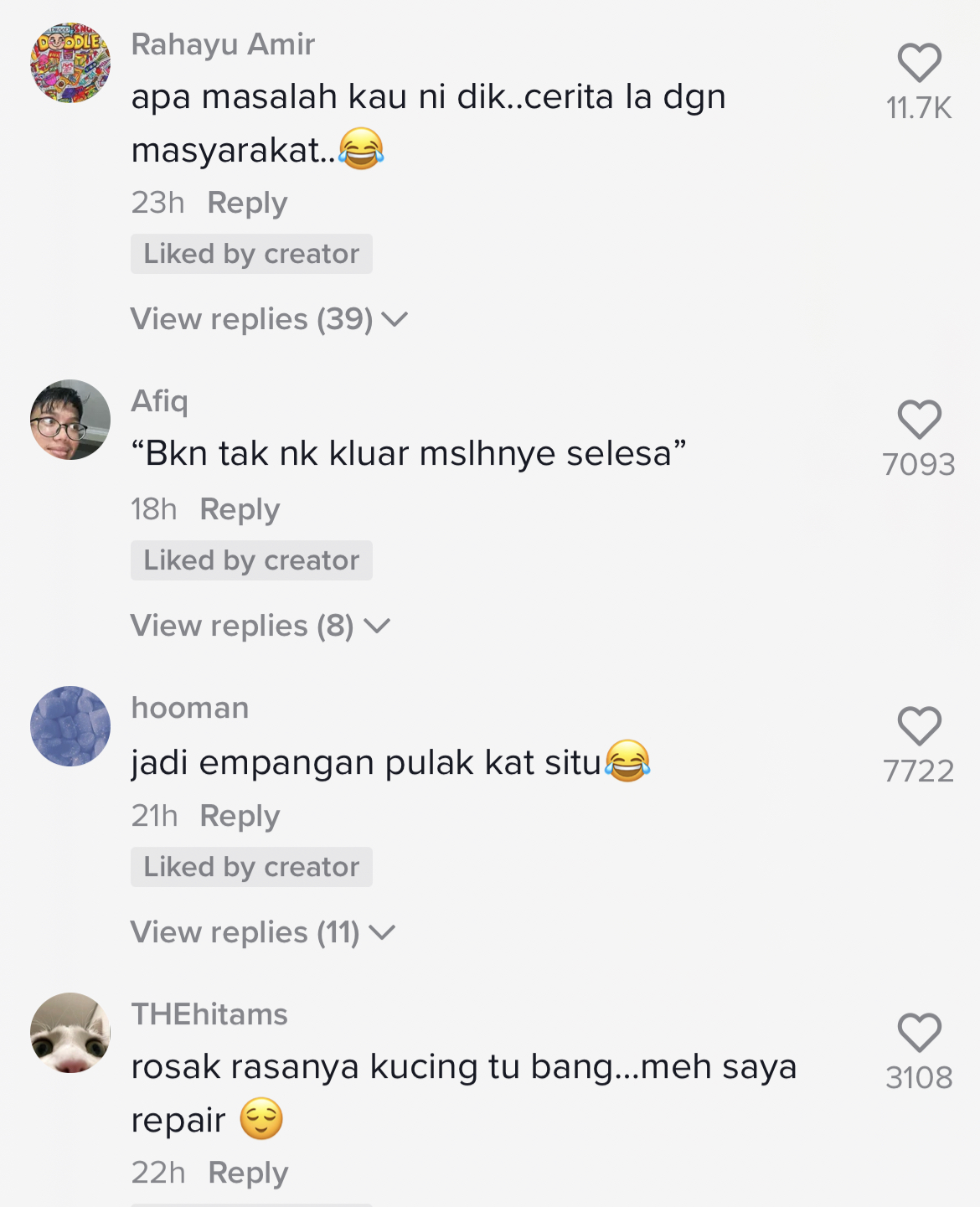Screen dimensions: 980x1207
Task: Tap the comment text "jadi empangan pulak kat situ"
Action: (366, 763)
